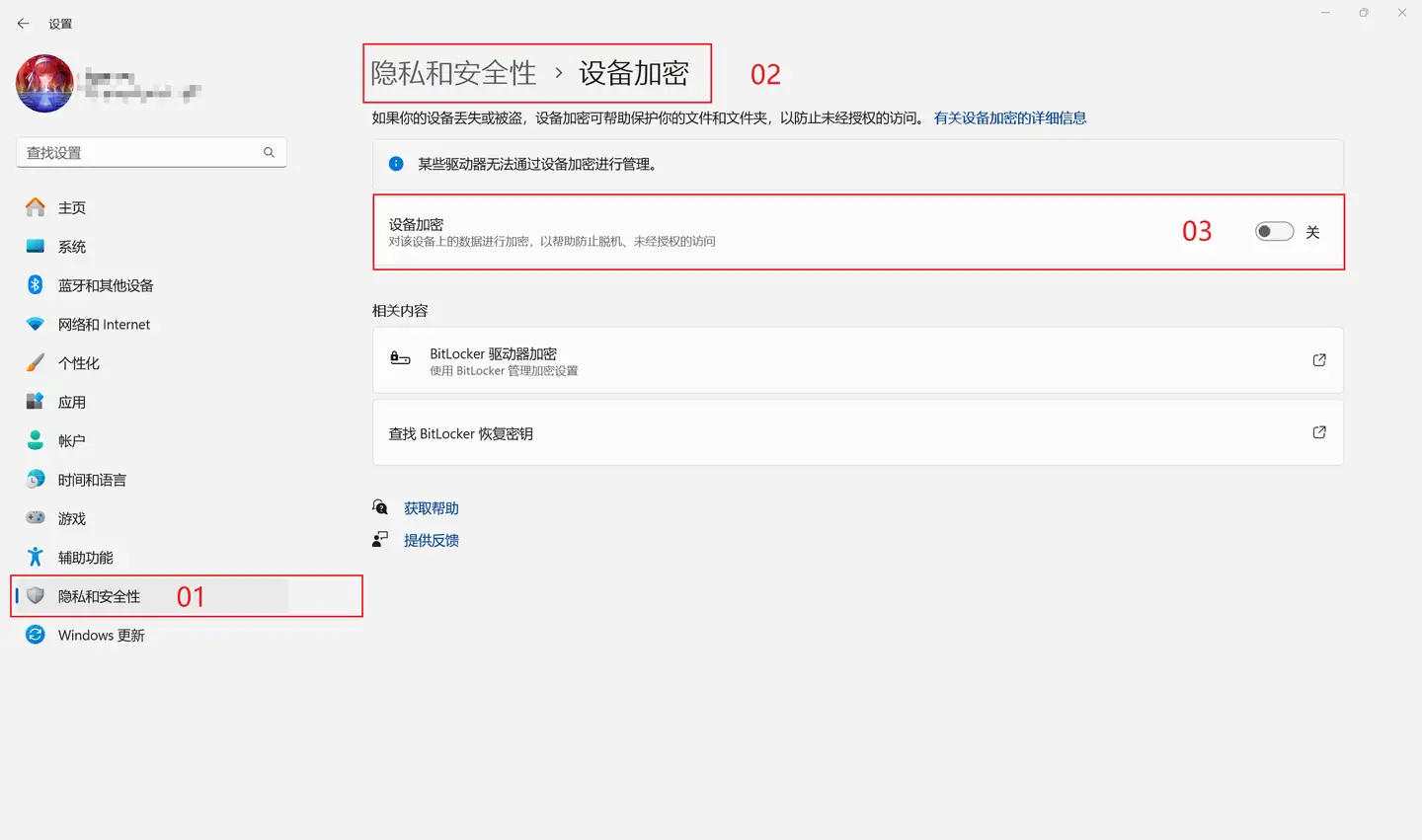Go to 时间和语言 settings

coord(151,480)
